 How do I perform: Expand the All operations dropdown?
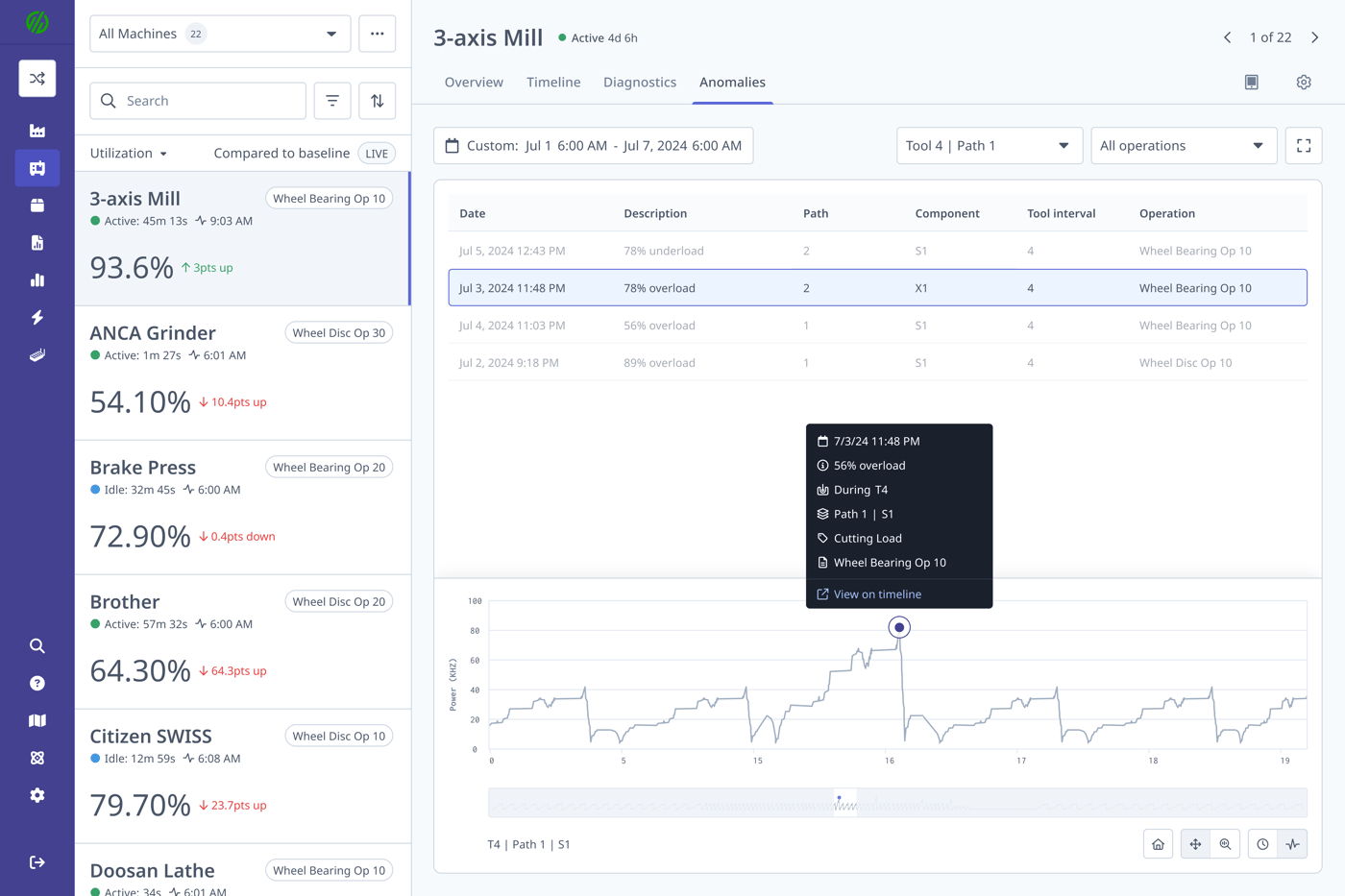1184,145
